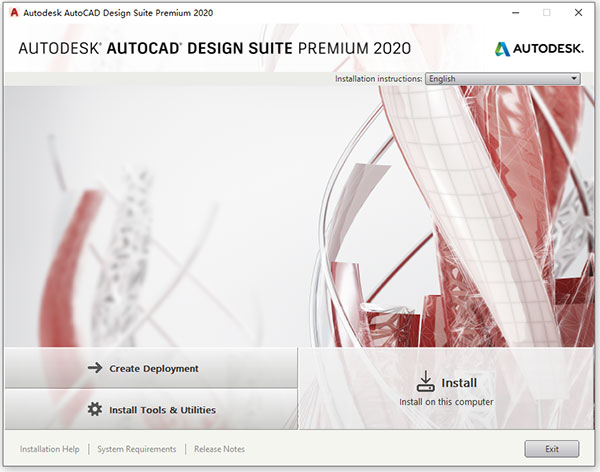Minimize the installer window
The image size is (600, 472).
point(516,13)
